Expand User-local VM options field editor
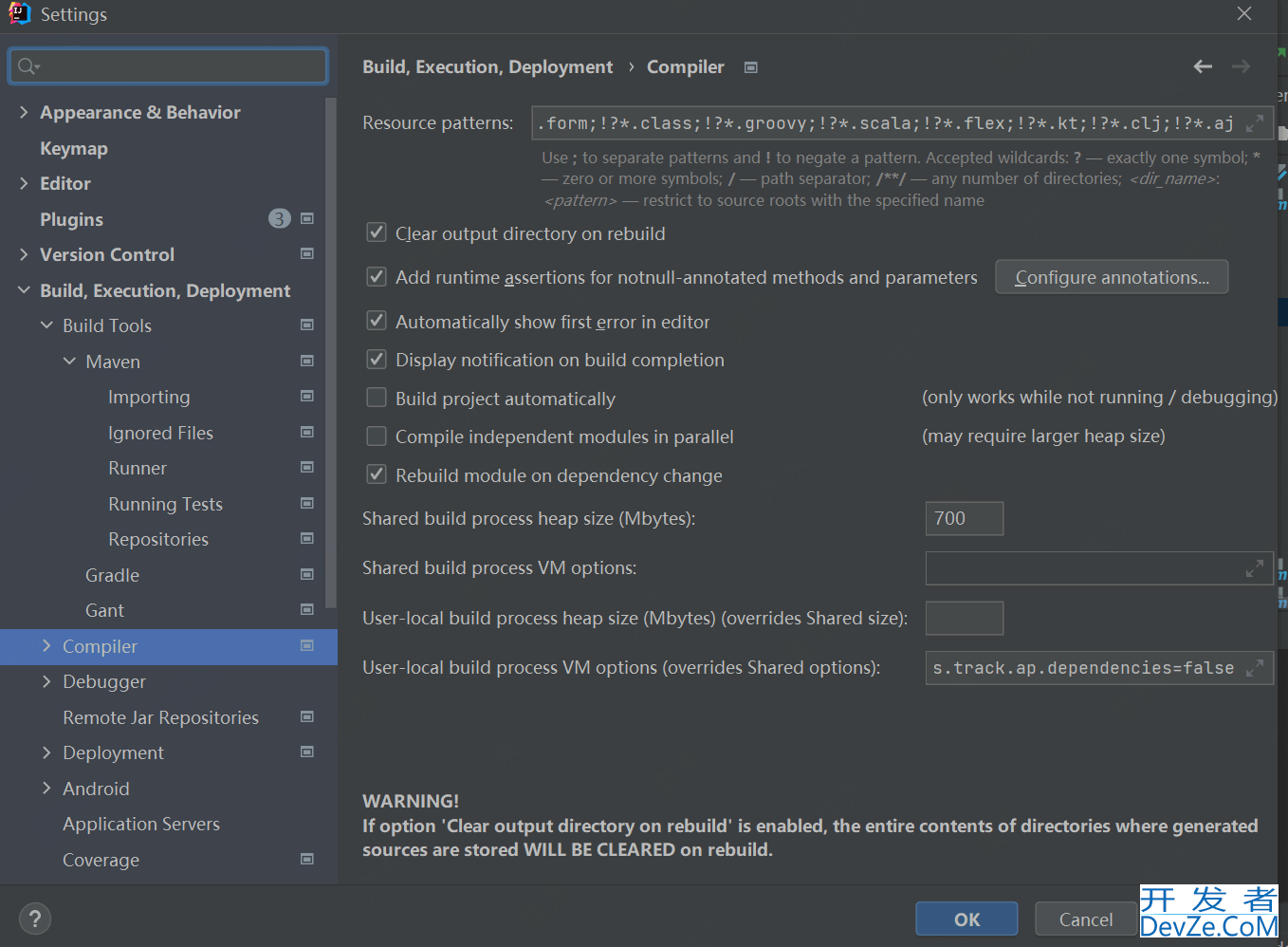This screenshot has width=1288, height=947. [1254, 668]
